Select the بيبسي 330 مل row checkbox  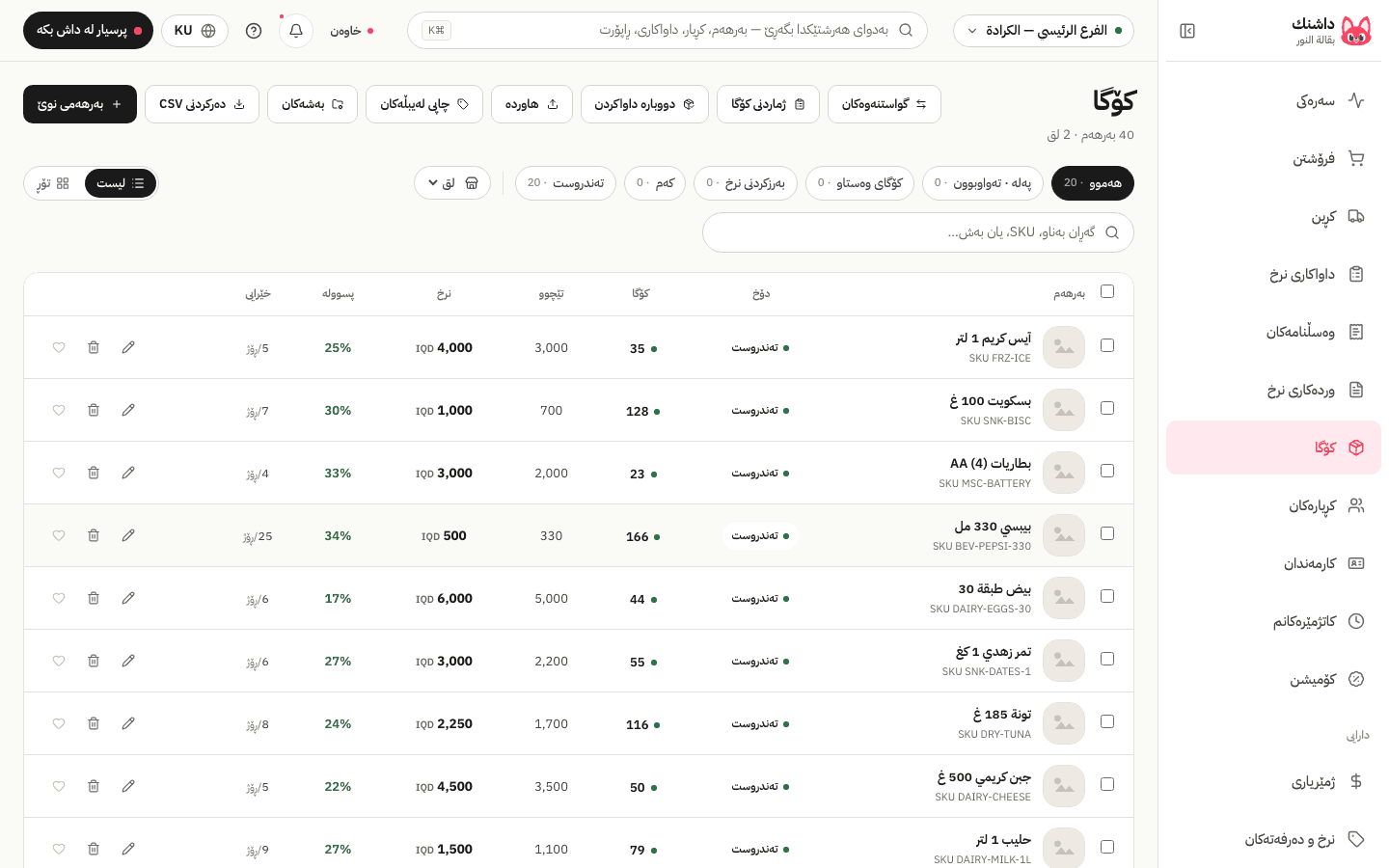[x=1107, y=533]
